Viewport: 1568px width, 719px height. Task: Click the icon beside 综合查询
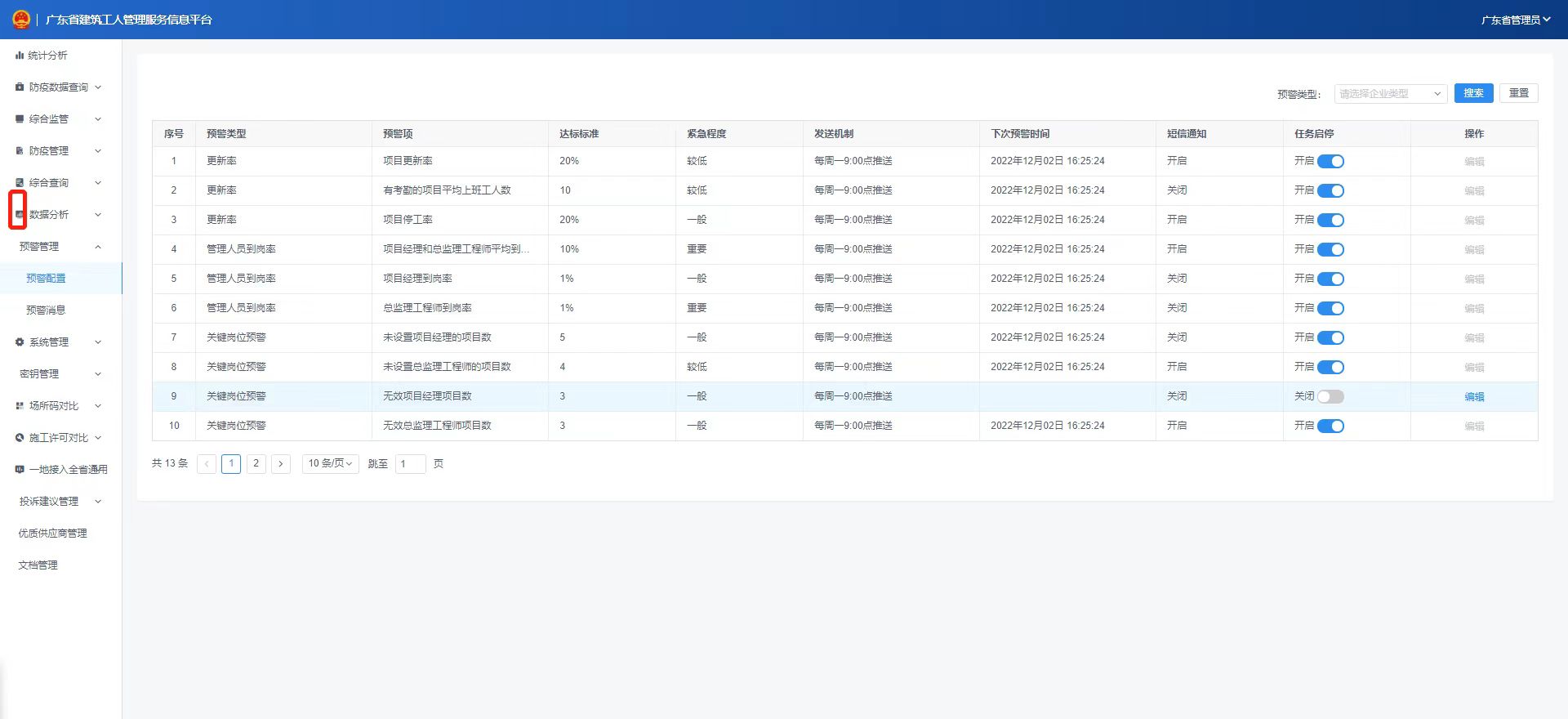(x=20, y=183)
